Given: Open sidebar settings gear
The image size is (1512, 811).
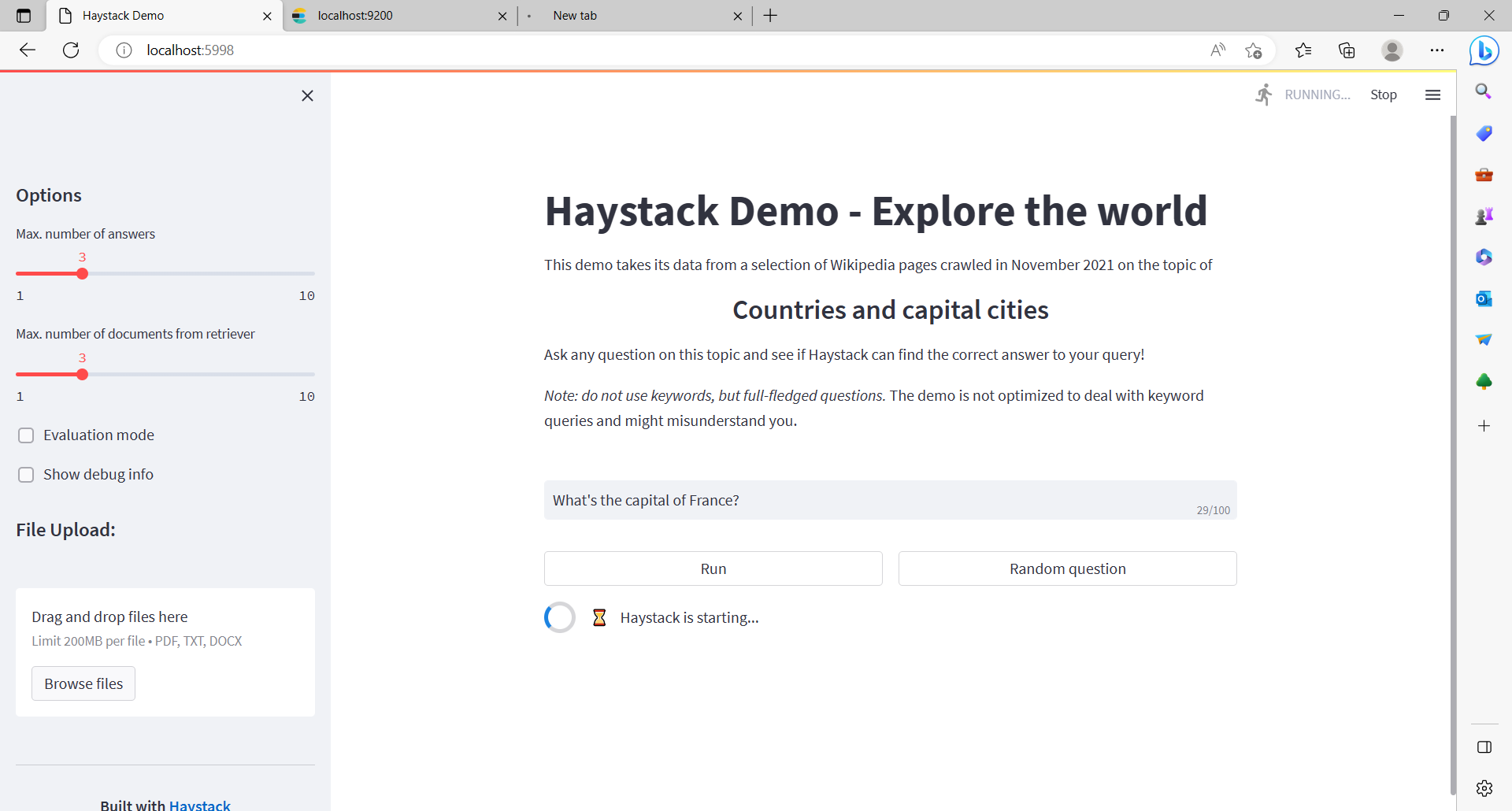Looking at the screenshot, I should [x=1484, y=788].
